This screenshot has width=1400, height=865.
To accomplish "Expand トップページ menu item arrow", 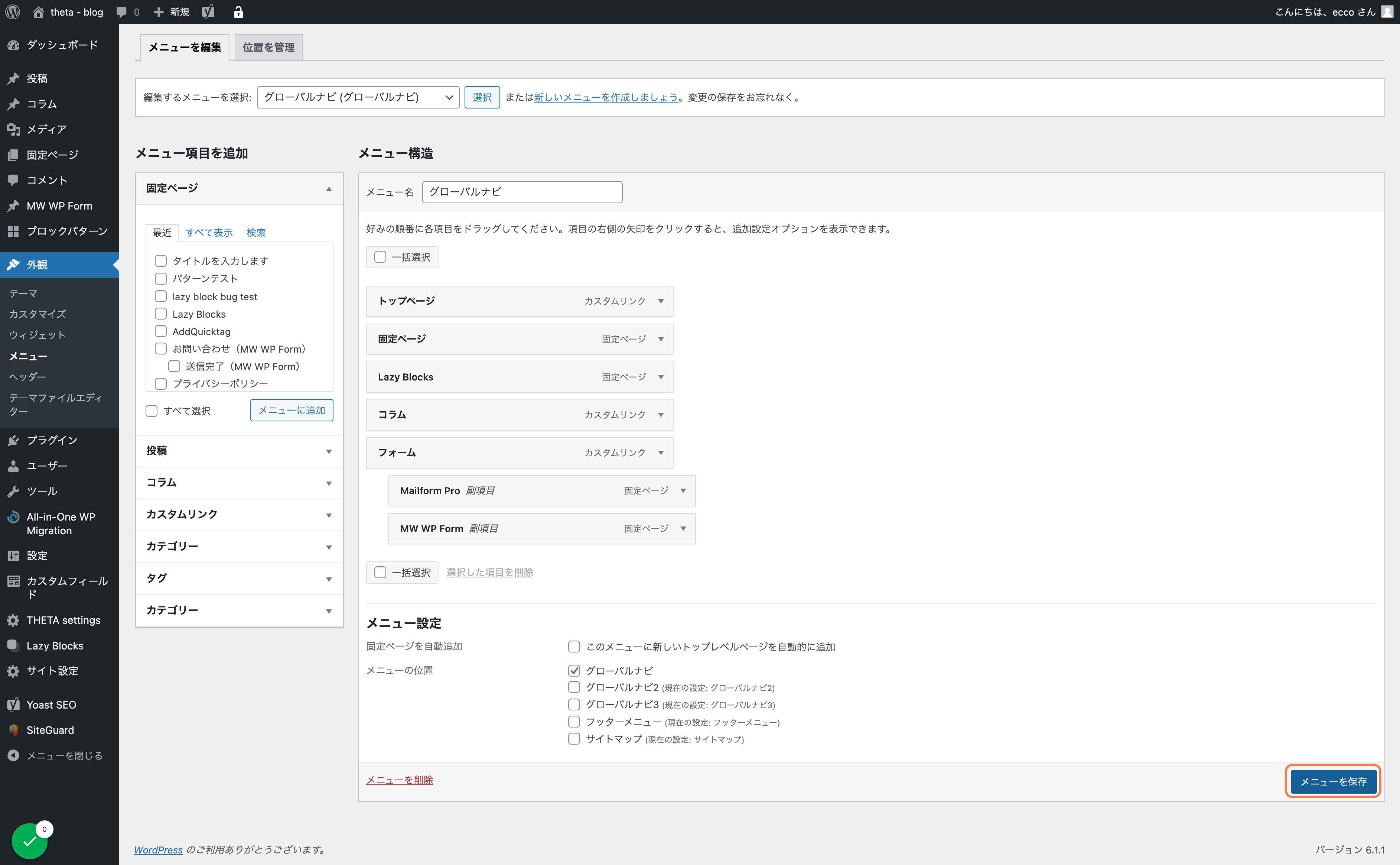I will pyautogui.click(x=661, y=301).
